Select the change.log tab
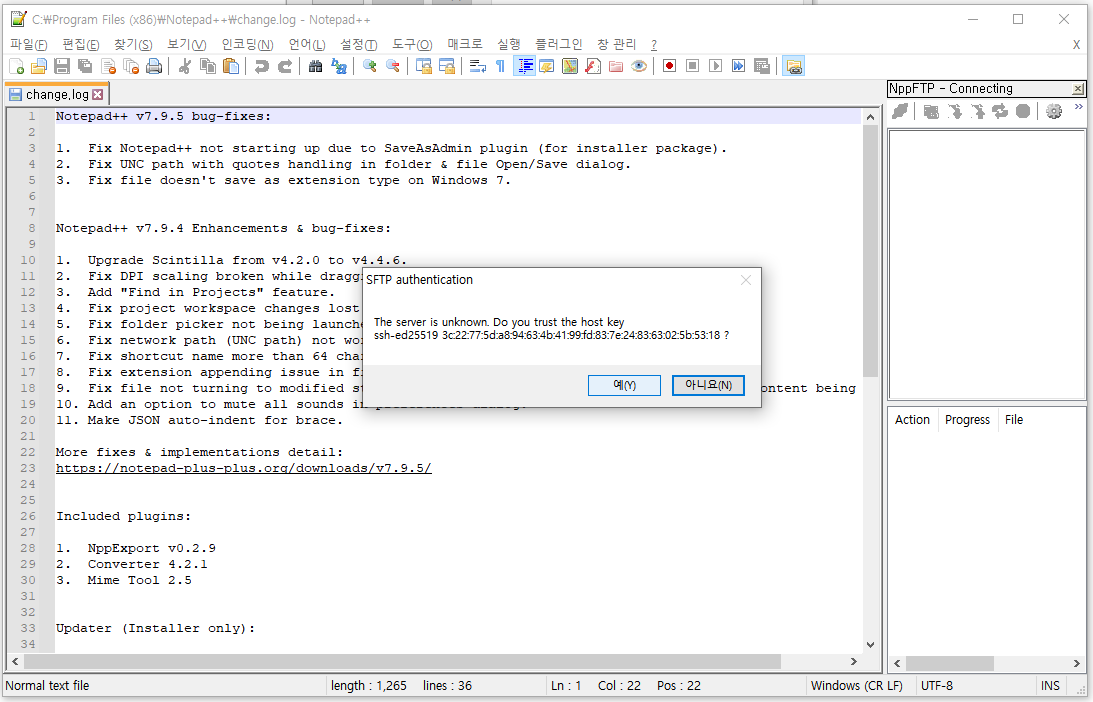 click(x=56, y=94)
